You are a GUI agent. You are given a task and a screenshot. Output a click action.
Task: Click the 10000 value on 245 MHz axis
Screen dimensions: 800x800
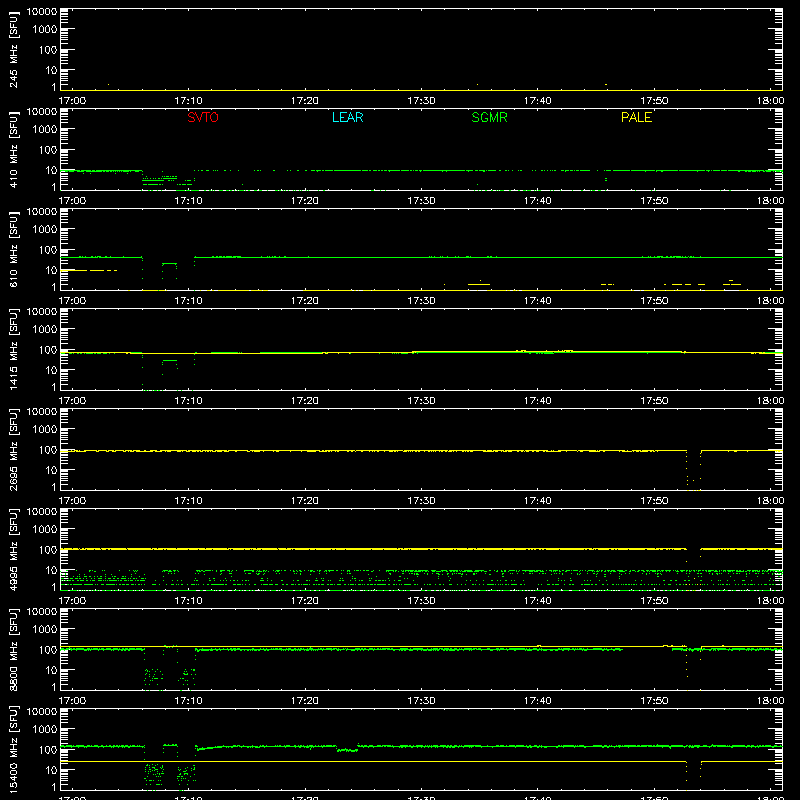[x=42, y=12]
